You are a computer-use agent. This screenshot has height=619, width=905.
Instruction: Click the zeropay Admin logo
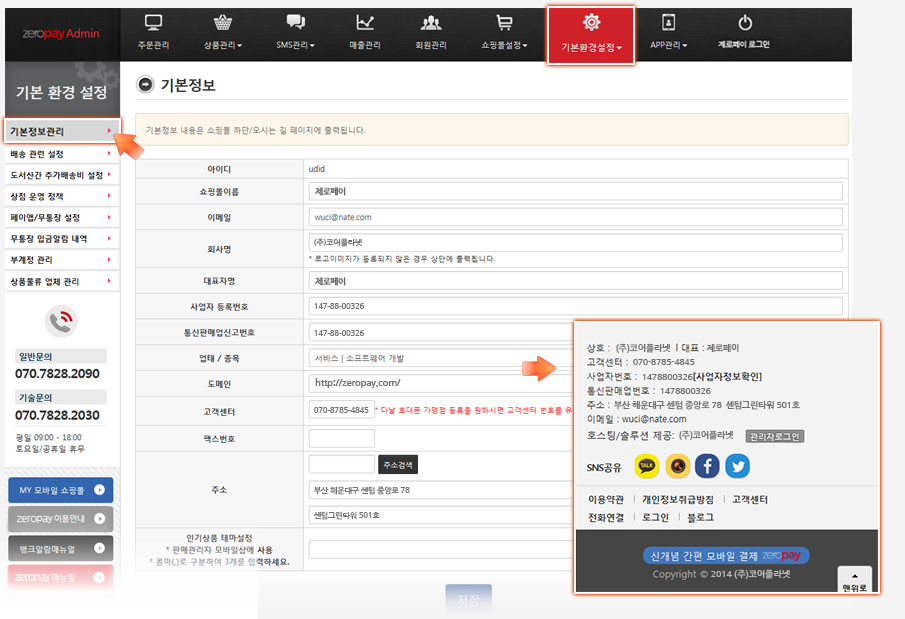pyautogui.click(x=61, y=33)
